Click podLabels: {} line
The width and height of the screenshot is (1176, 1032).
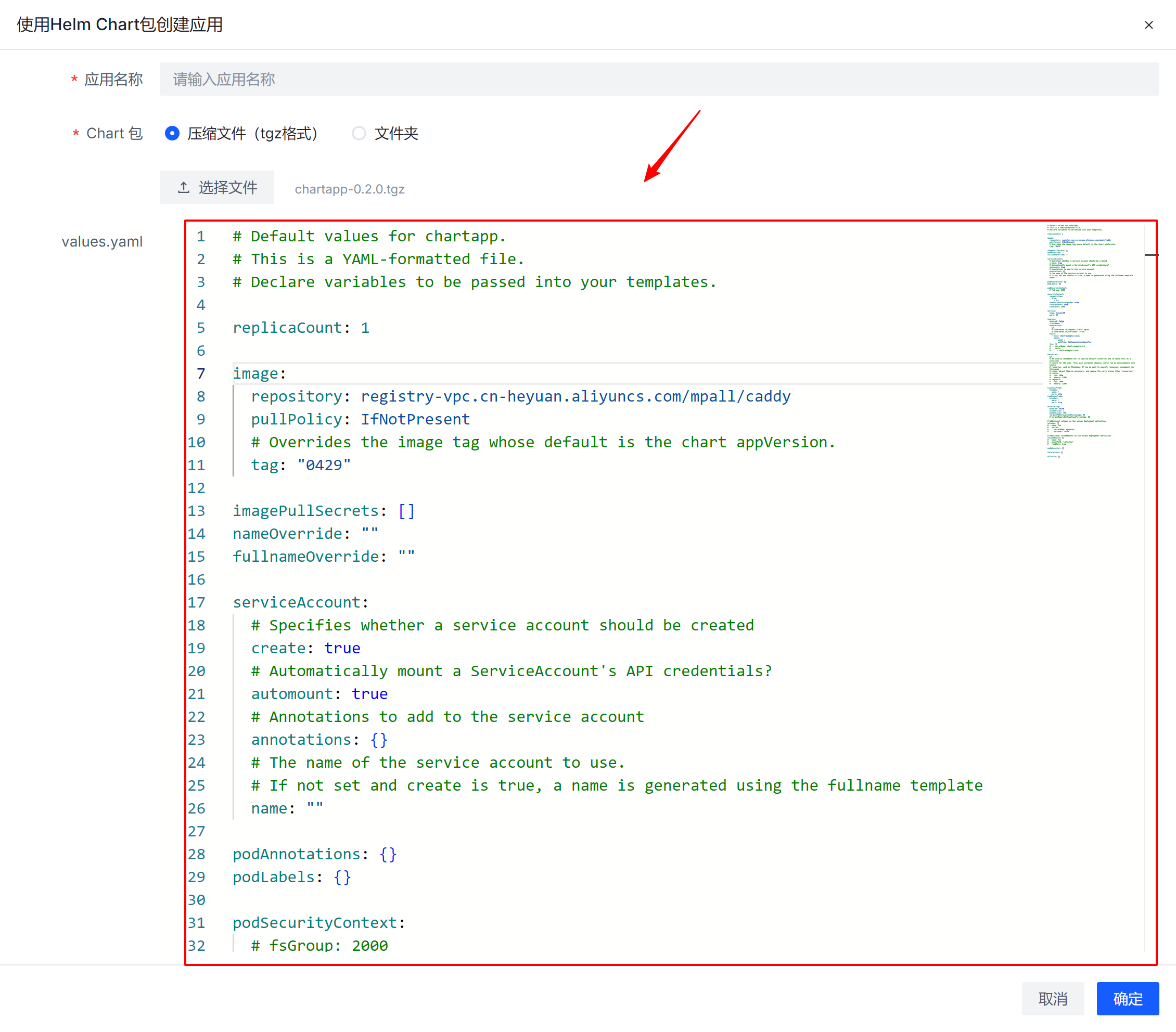(x=292, y=878)
